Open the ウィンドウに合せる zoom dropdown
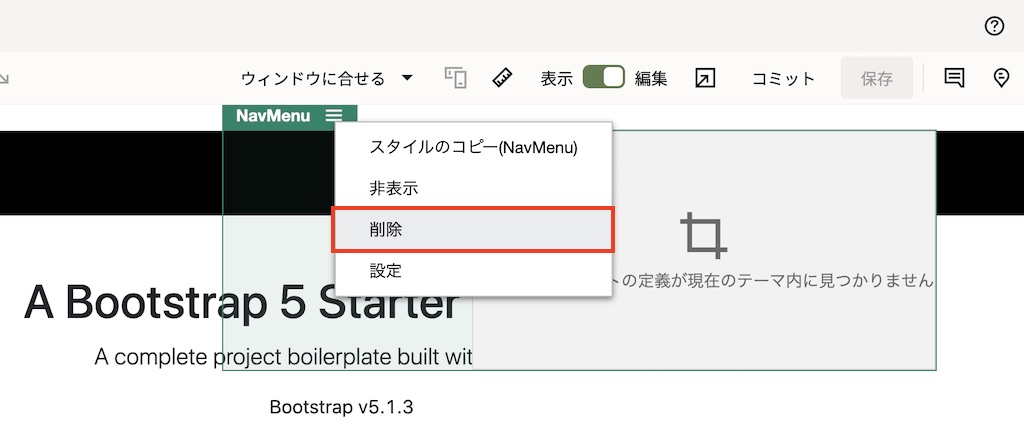The height and width of the screenshot is (430, 1024). point(313,78)
